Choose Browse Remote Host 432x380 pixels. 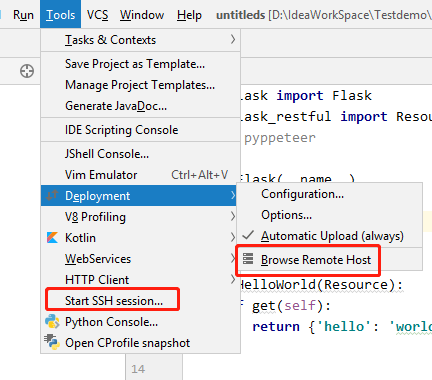tap(329, 259)
